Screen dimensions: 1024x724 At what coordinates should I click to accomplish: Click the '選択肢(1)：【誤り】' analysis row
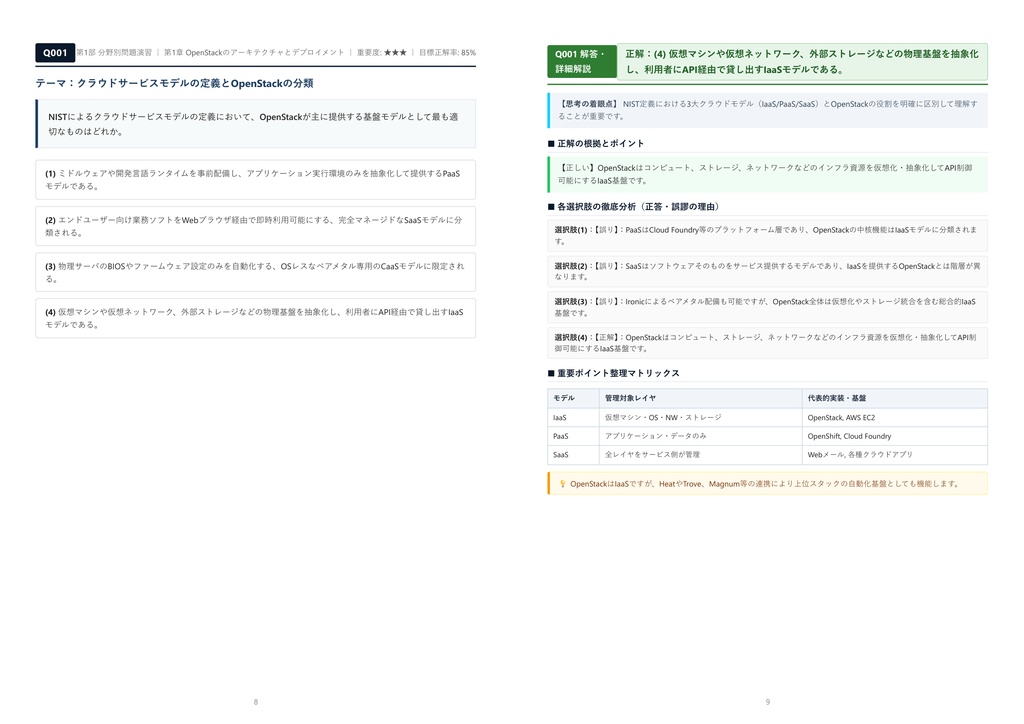(x=767, y=235)
